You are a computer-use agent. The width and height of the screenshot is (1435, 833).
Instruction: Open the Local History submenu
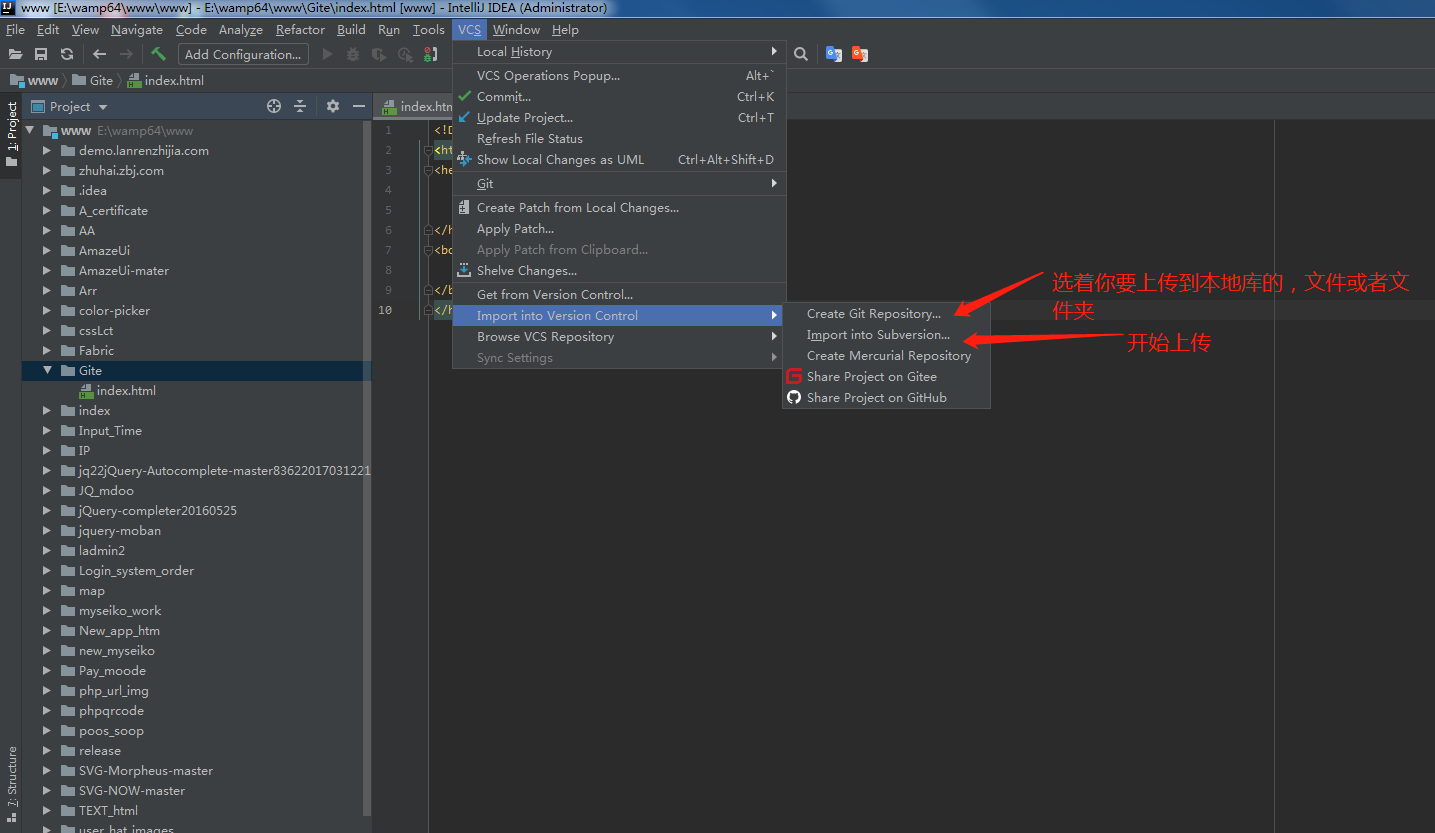pos(619,51)
